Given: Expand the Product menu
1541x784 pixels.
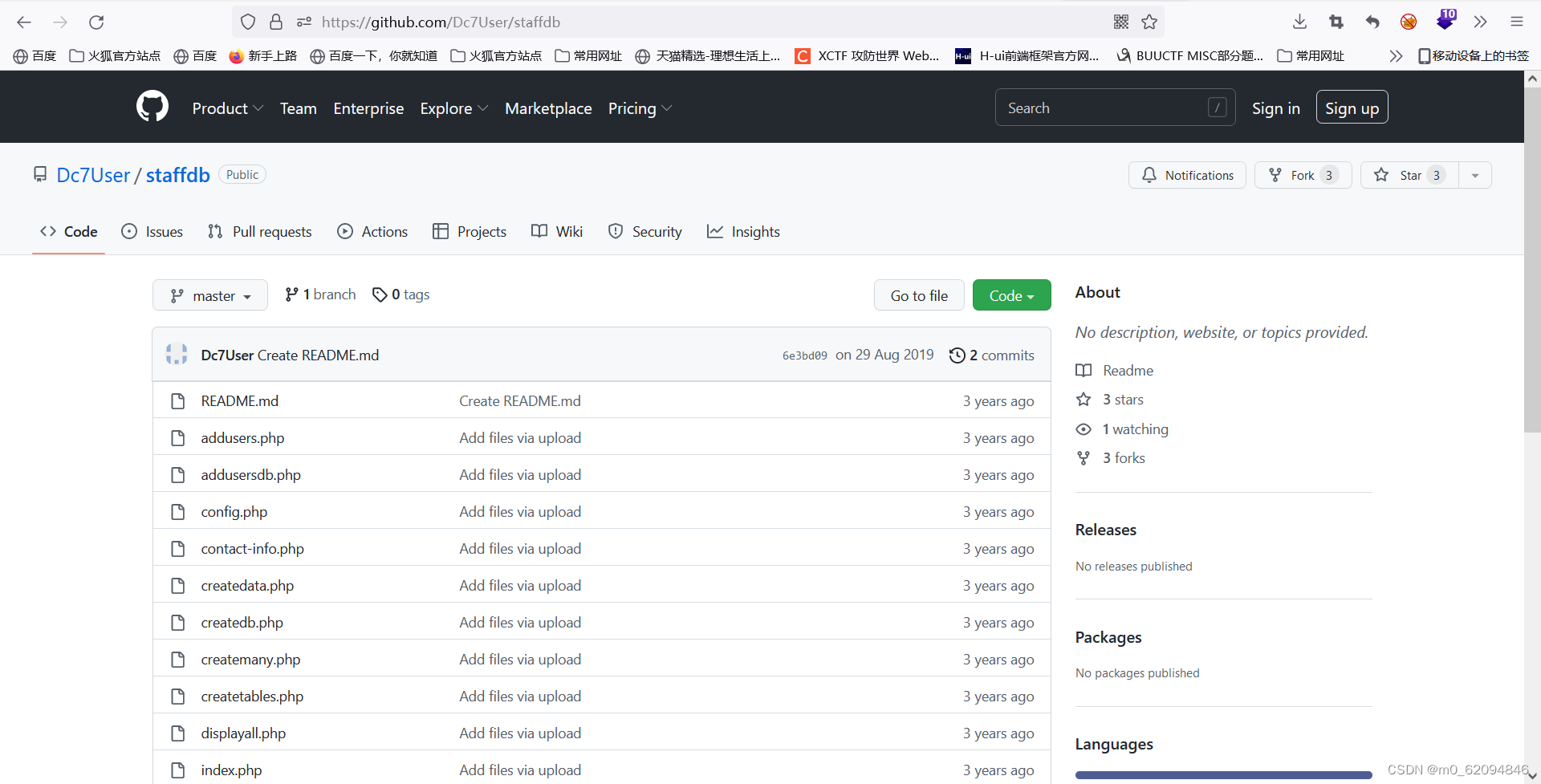Looking at the screenshot, I should click(227, 108).
